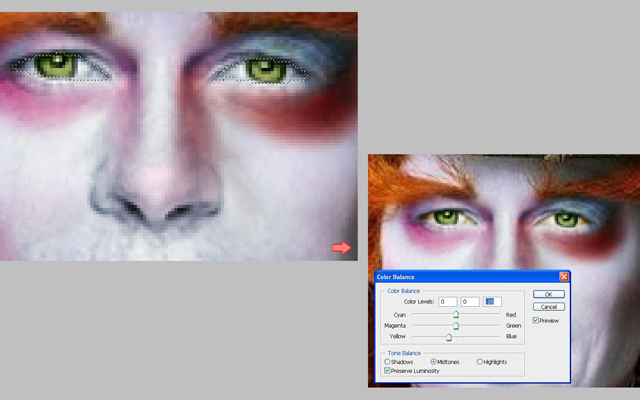
Task: Click the Magenta label
Action: point(395,326)
